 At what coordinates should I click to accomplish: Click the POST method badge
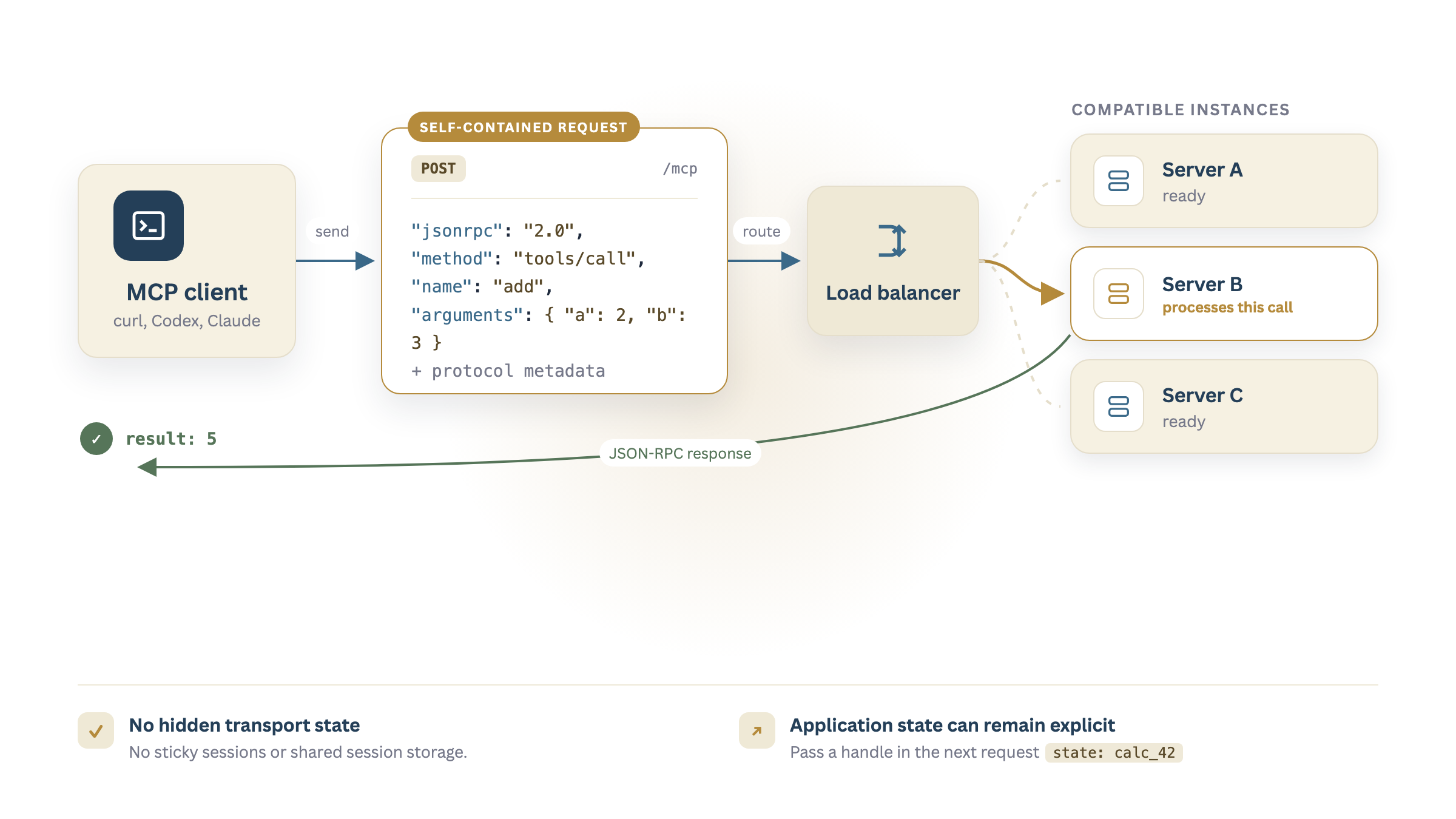pos(439,169)
